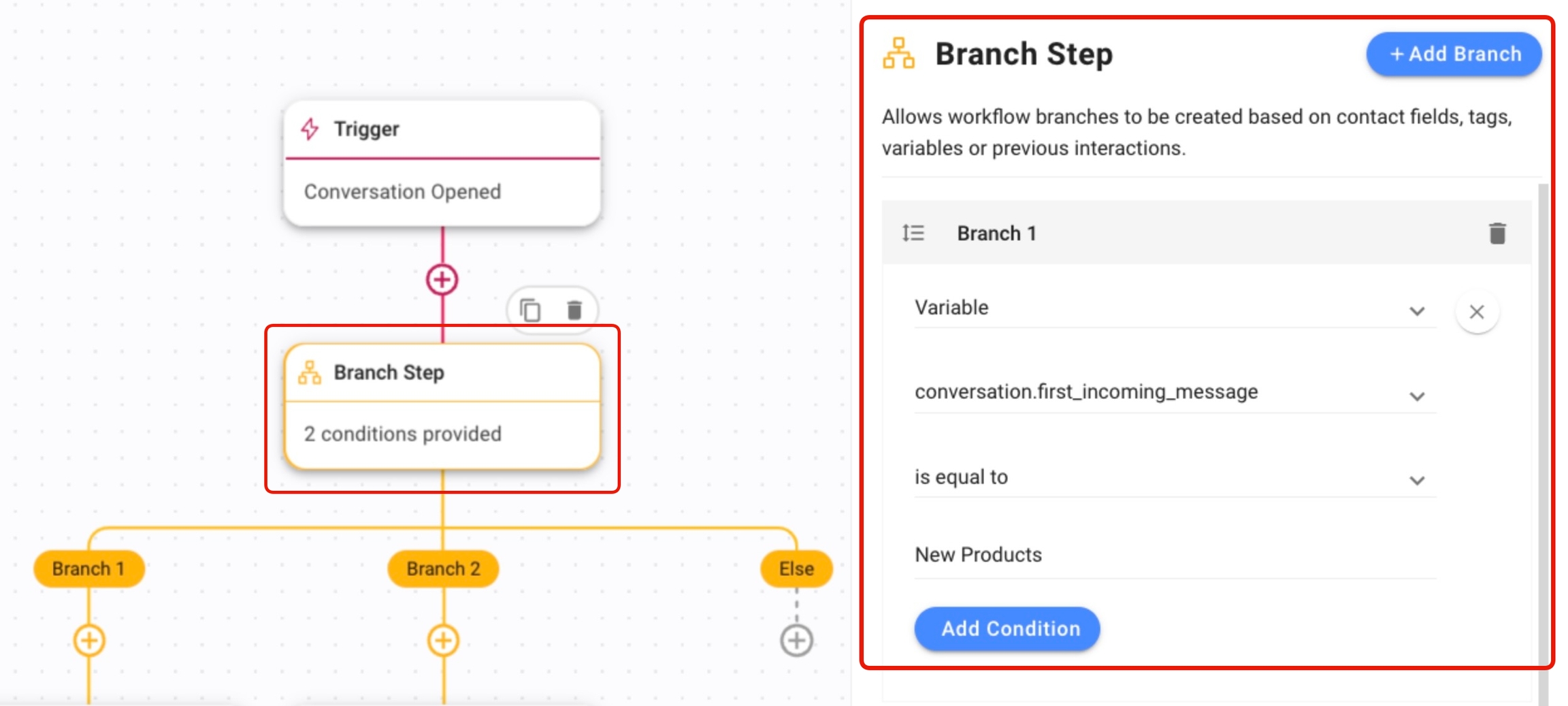Select the Else label on canvas
Viewport: 1568px width, 706px height.
click(x=796, y=568)
